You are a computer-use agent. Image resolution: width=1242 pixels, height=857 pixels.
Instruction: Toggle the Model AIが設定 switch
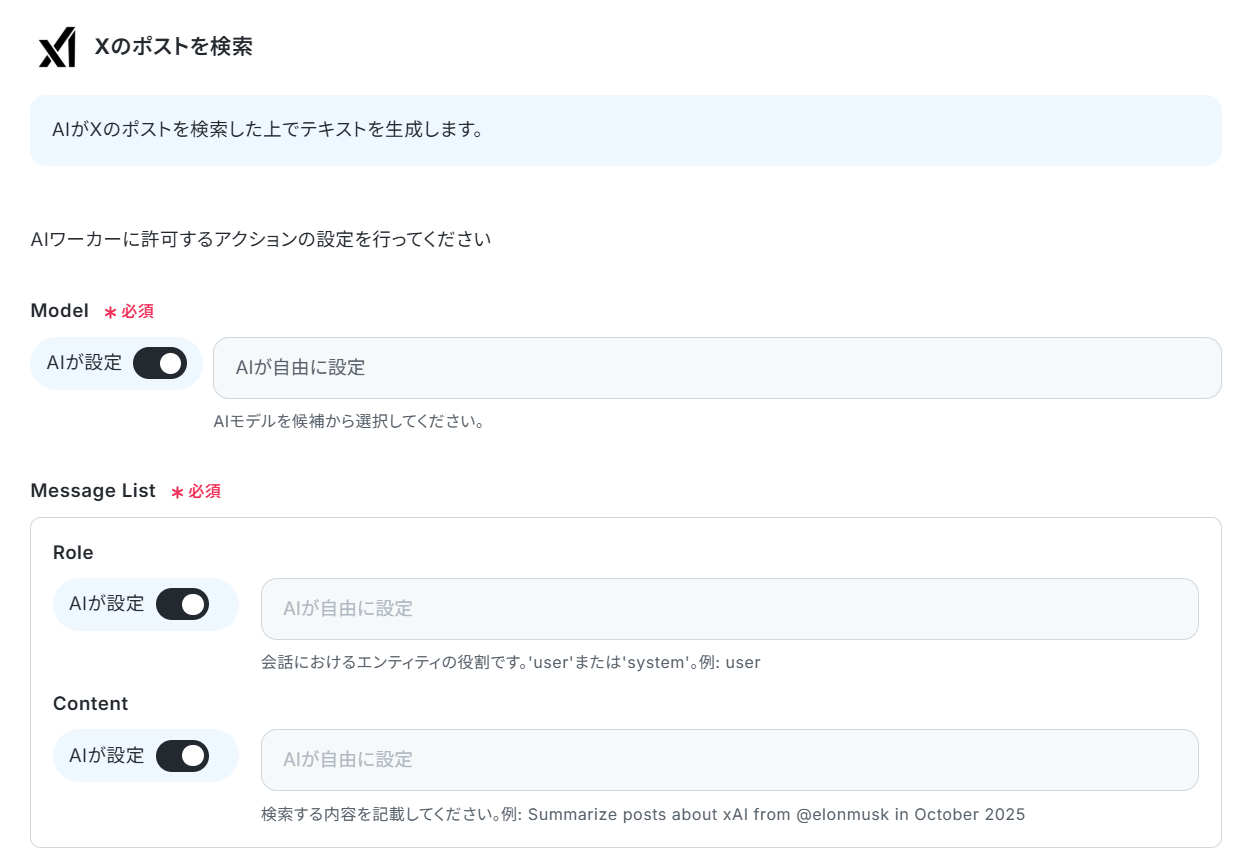click(x=160, y=363)
